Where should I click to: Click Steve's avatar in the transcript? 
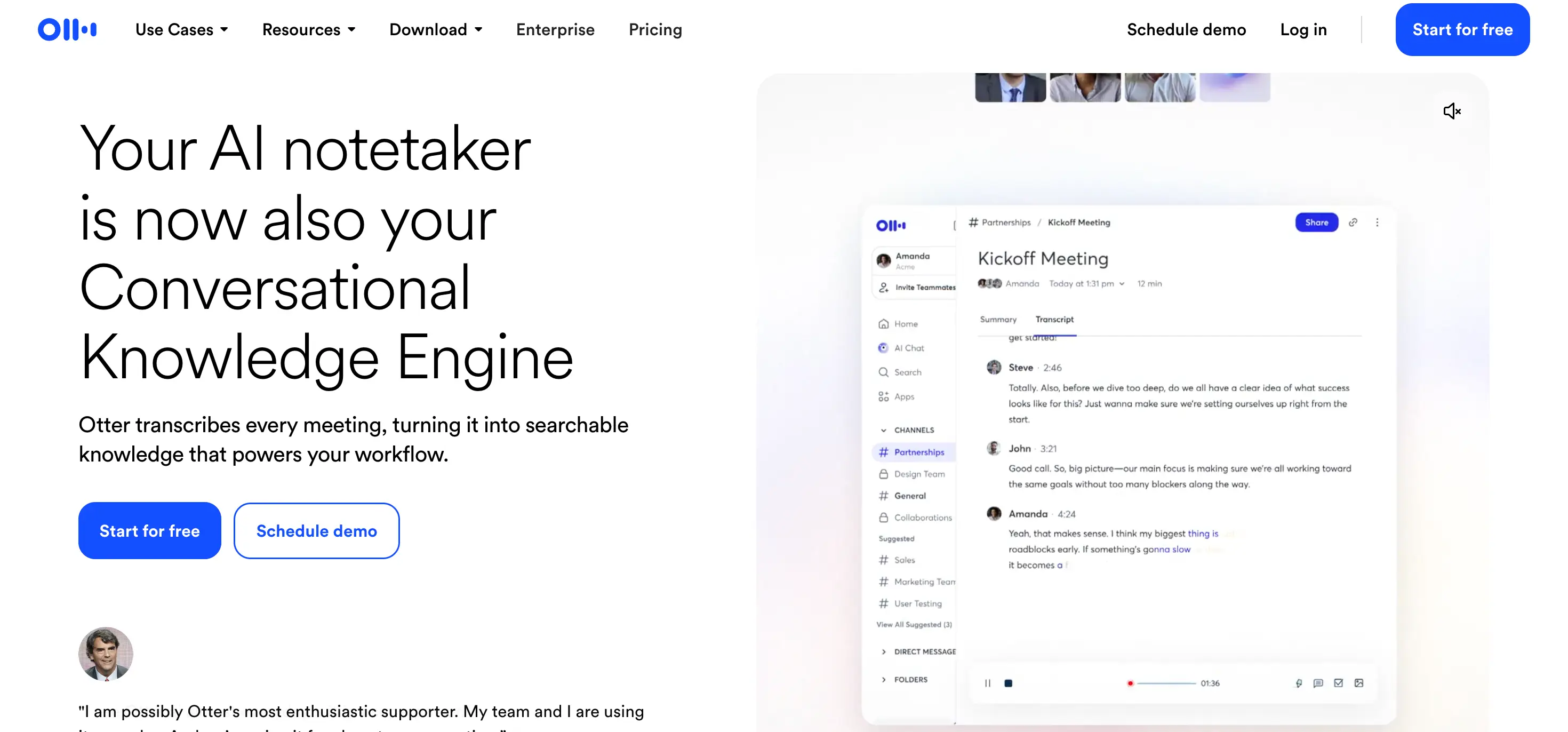coord(994,367)
